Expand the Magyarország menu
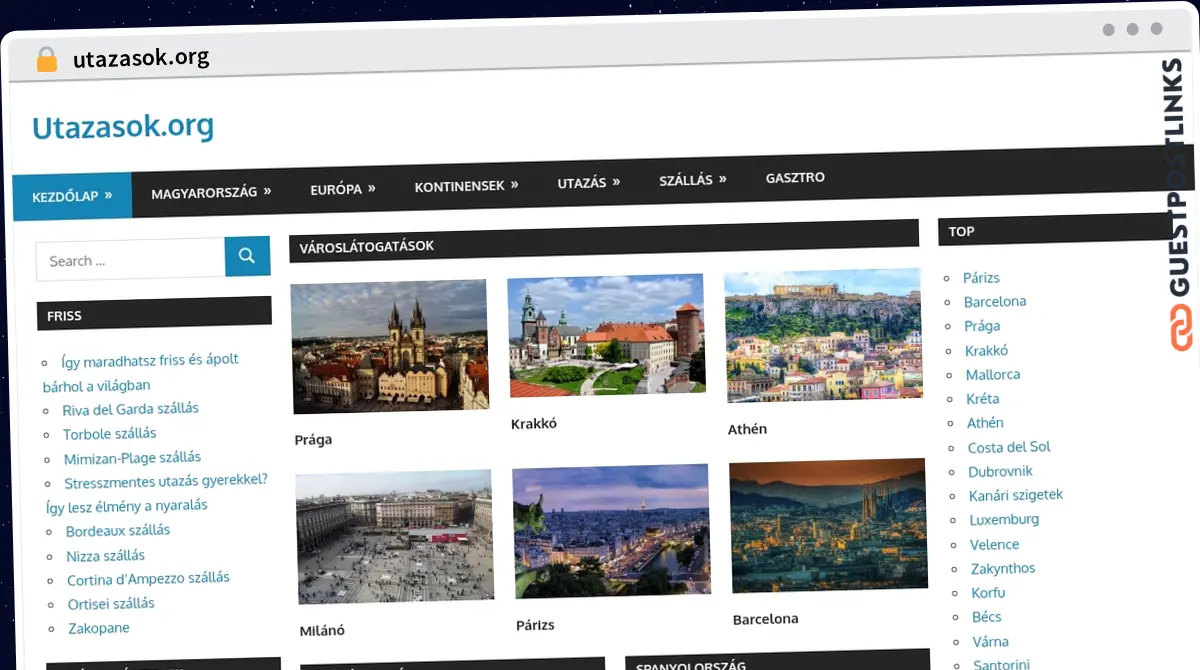This screenshot has width=1200, height=670. [x=211, y=192]
